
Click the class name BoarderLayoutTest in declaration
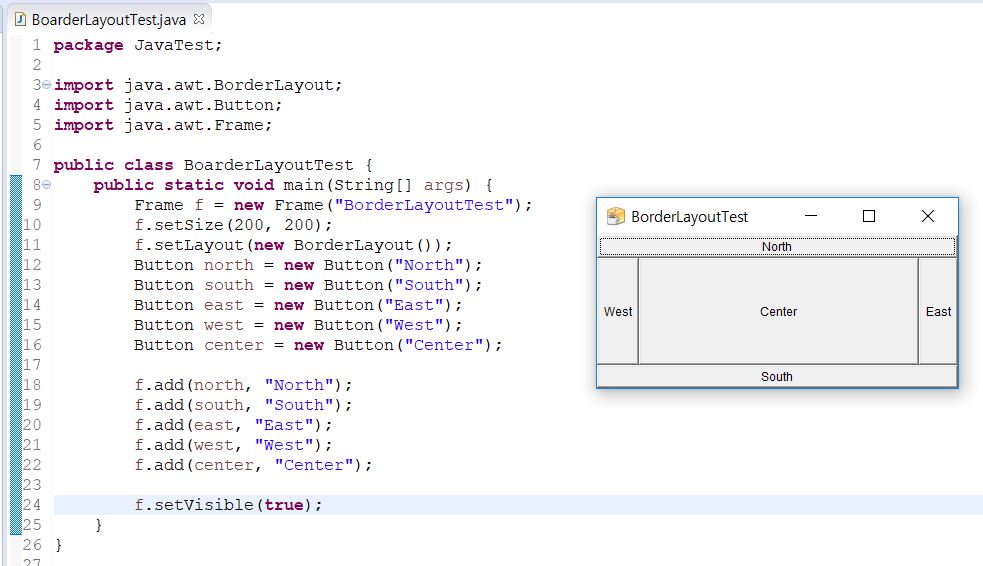point(268,165)
